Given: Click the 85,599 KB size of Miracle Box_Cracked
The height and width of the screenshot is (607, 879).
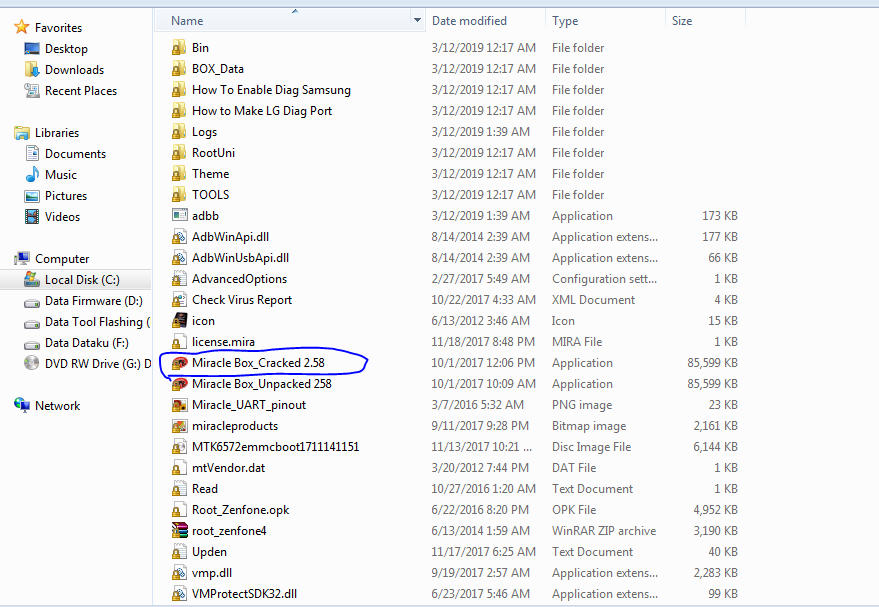Looking at the screenshot, I should pyautogui.click(x=712, y=363).
